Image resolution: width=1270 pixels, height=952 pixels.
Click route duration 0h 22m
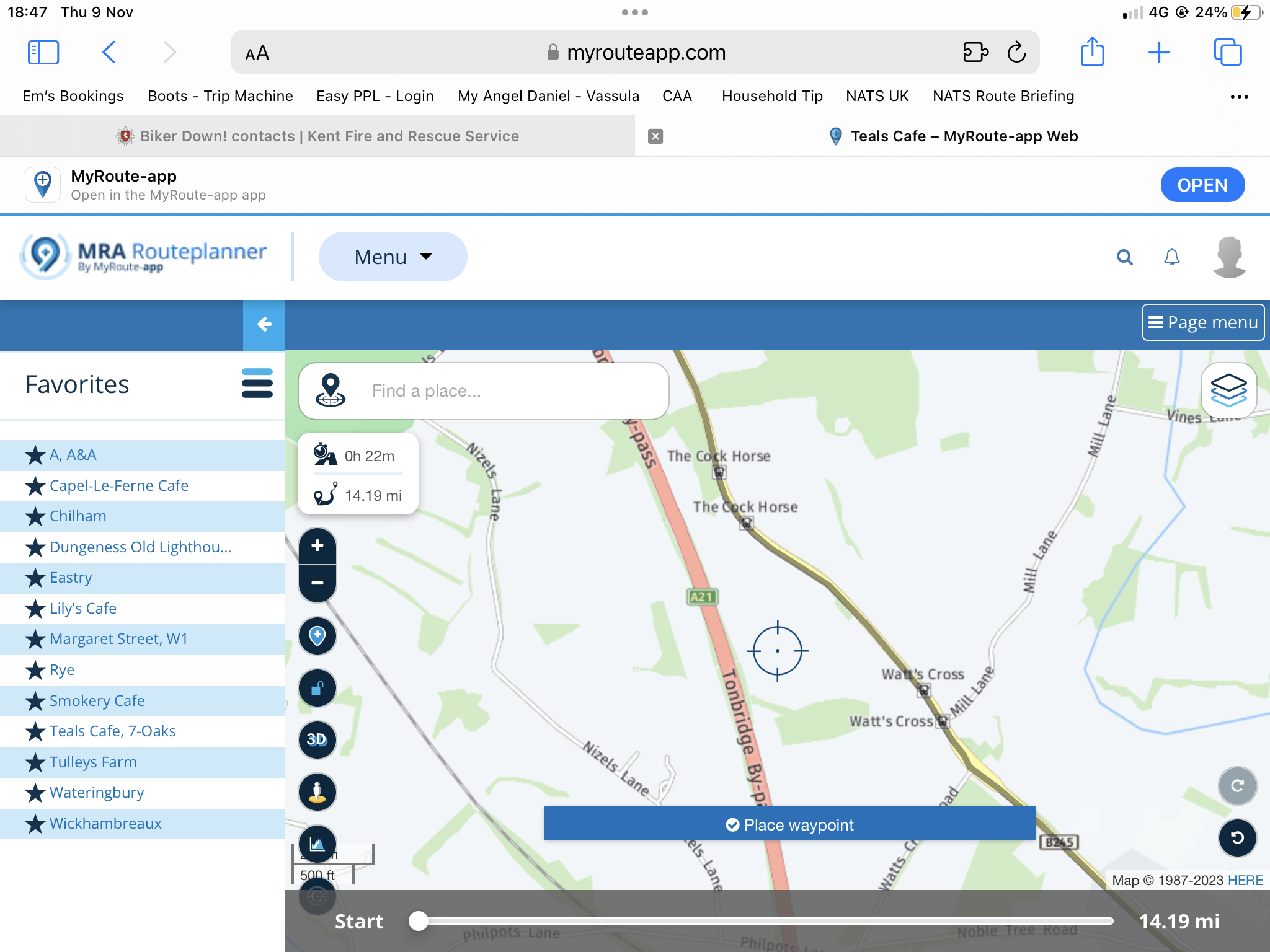tap(370, 456)
